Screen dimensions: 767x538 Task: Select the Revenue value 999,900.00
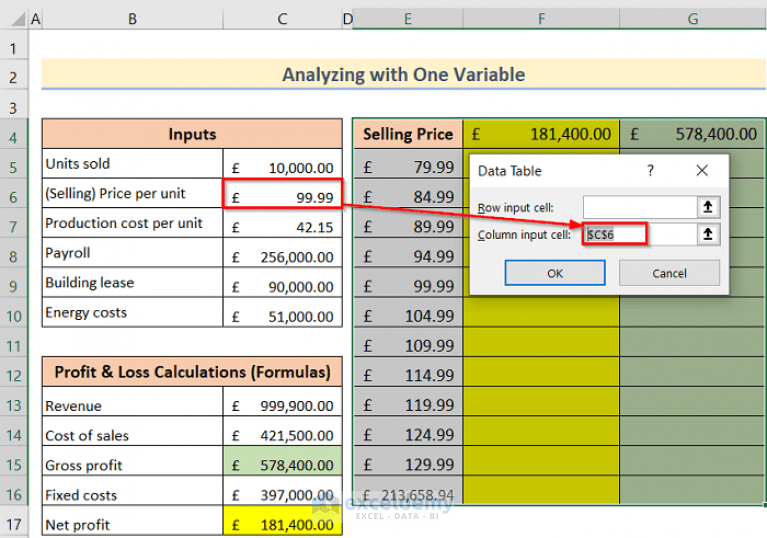(283, 402)
